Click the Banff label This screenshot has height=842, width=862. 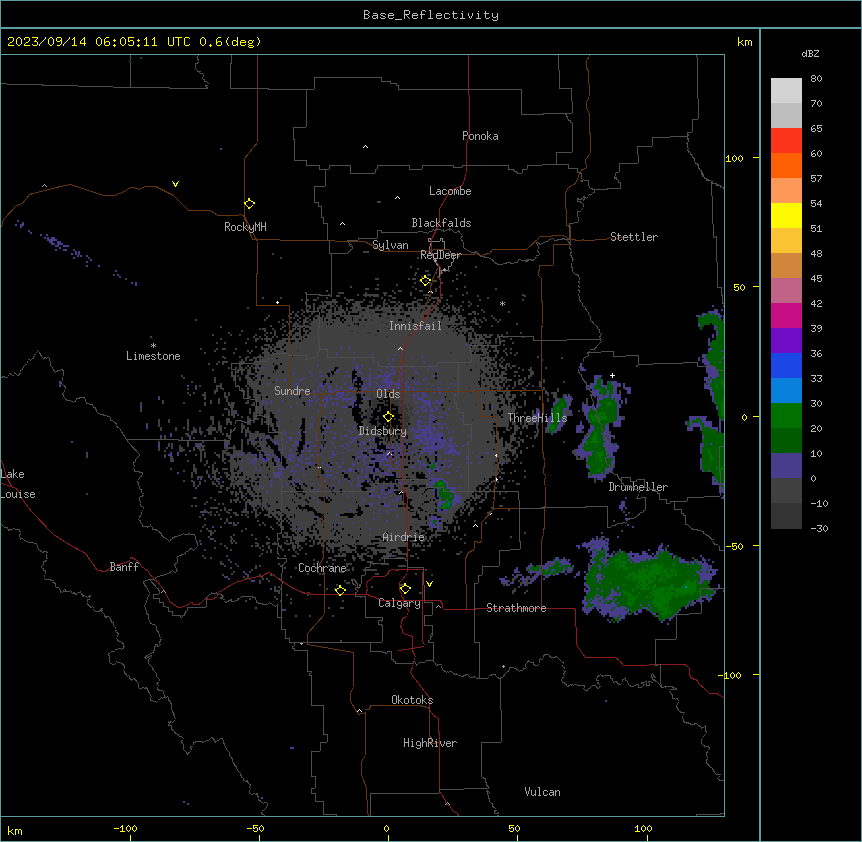coord(124,567)
